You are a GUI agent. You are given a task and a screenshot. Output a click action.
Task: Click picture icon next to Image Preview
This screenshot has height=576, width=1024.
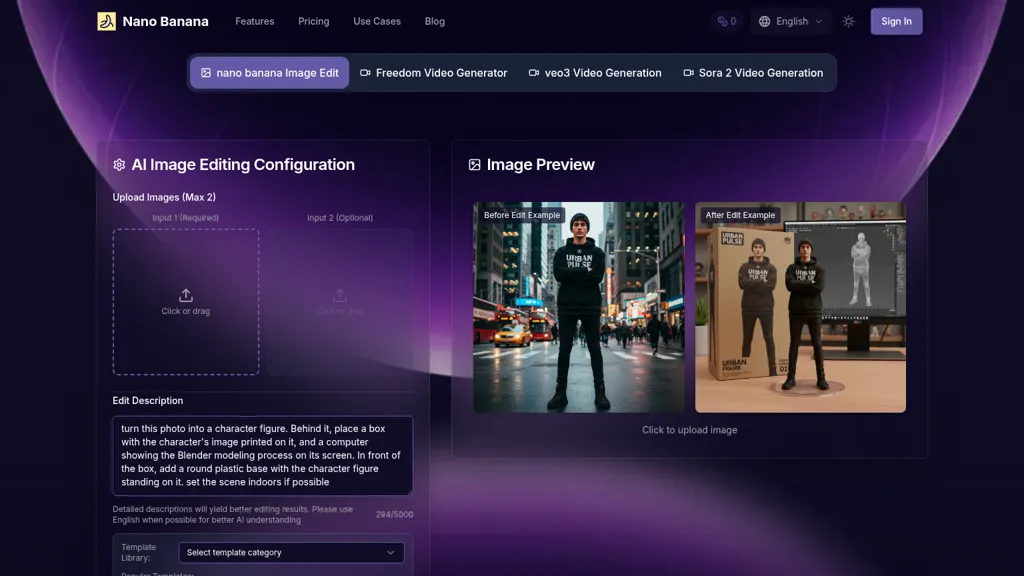point(475,165)
